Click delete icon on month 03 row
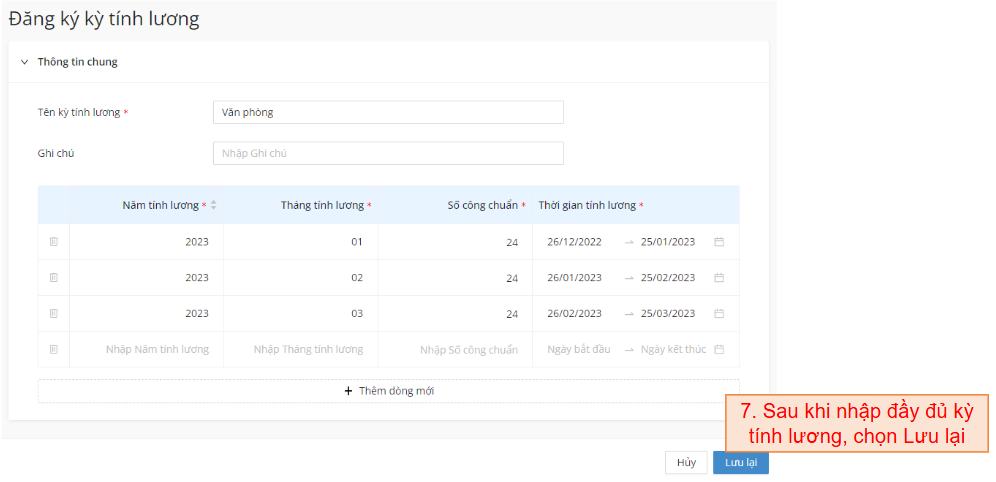 coord(54,314)
